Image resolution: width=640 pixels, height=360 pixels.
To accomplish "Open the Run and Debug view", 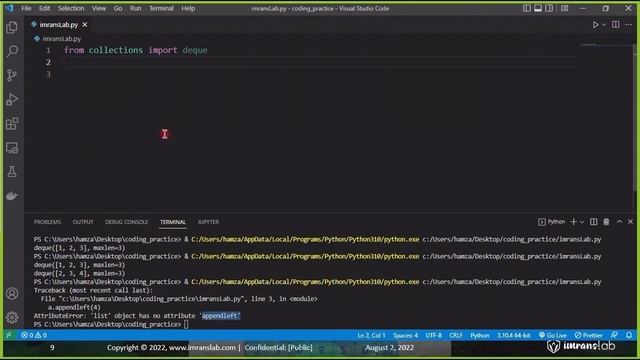I will tap(12, 100).
